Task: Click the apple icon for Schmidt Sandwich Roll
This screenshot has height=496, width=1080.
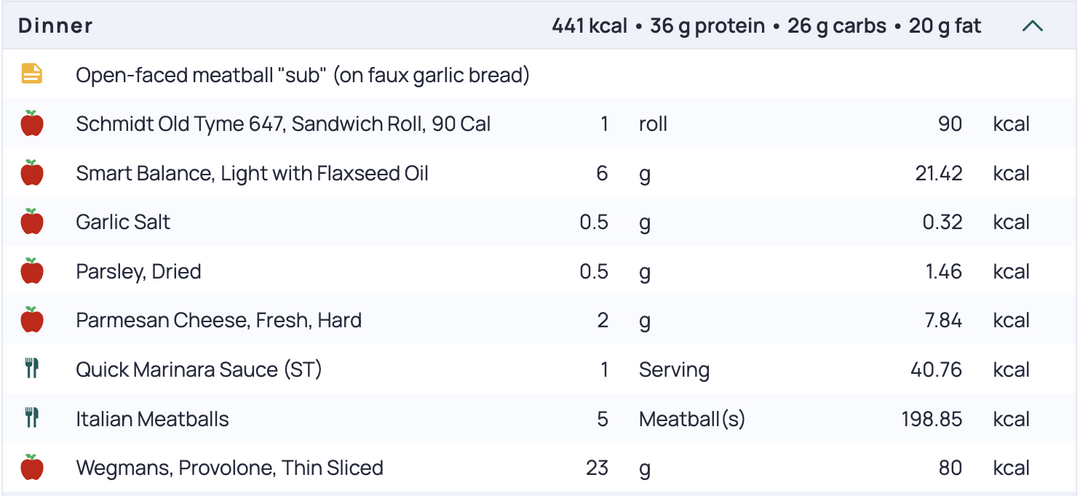Action: [32, 123]
